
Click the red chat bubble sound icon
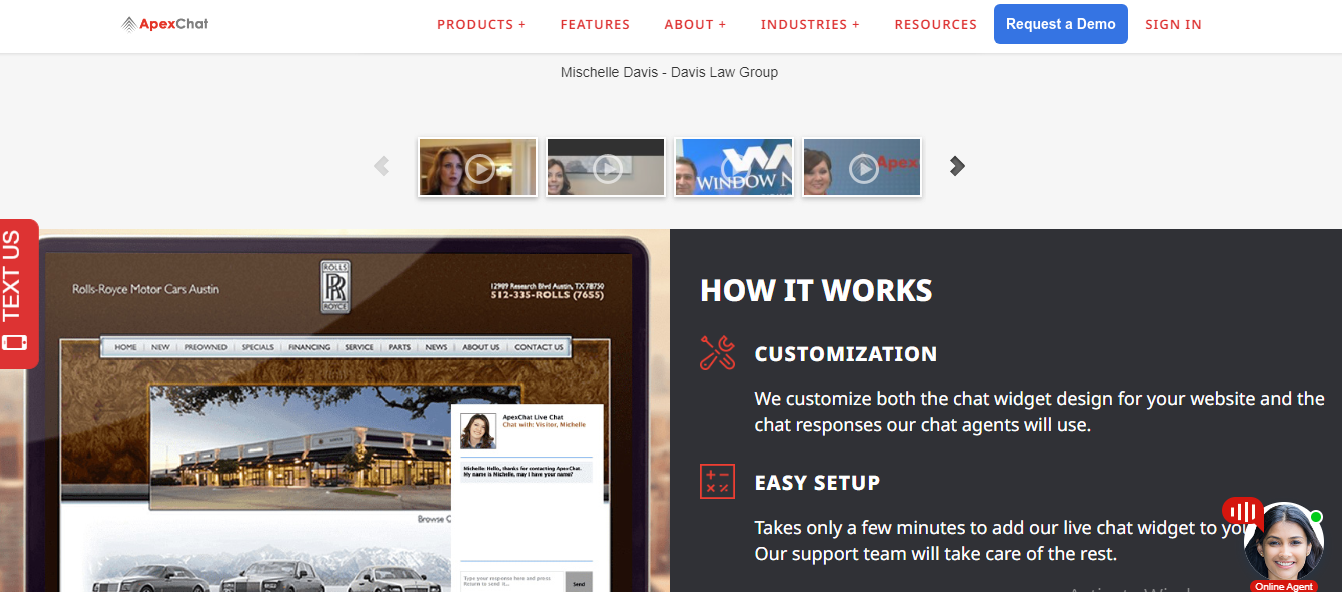1241,512
